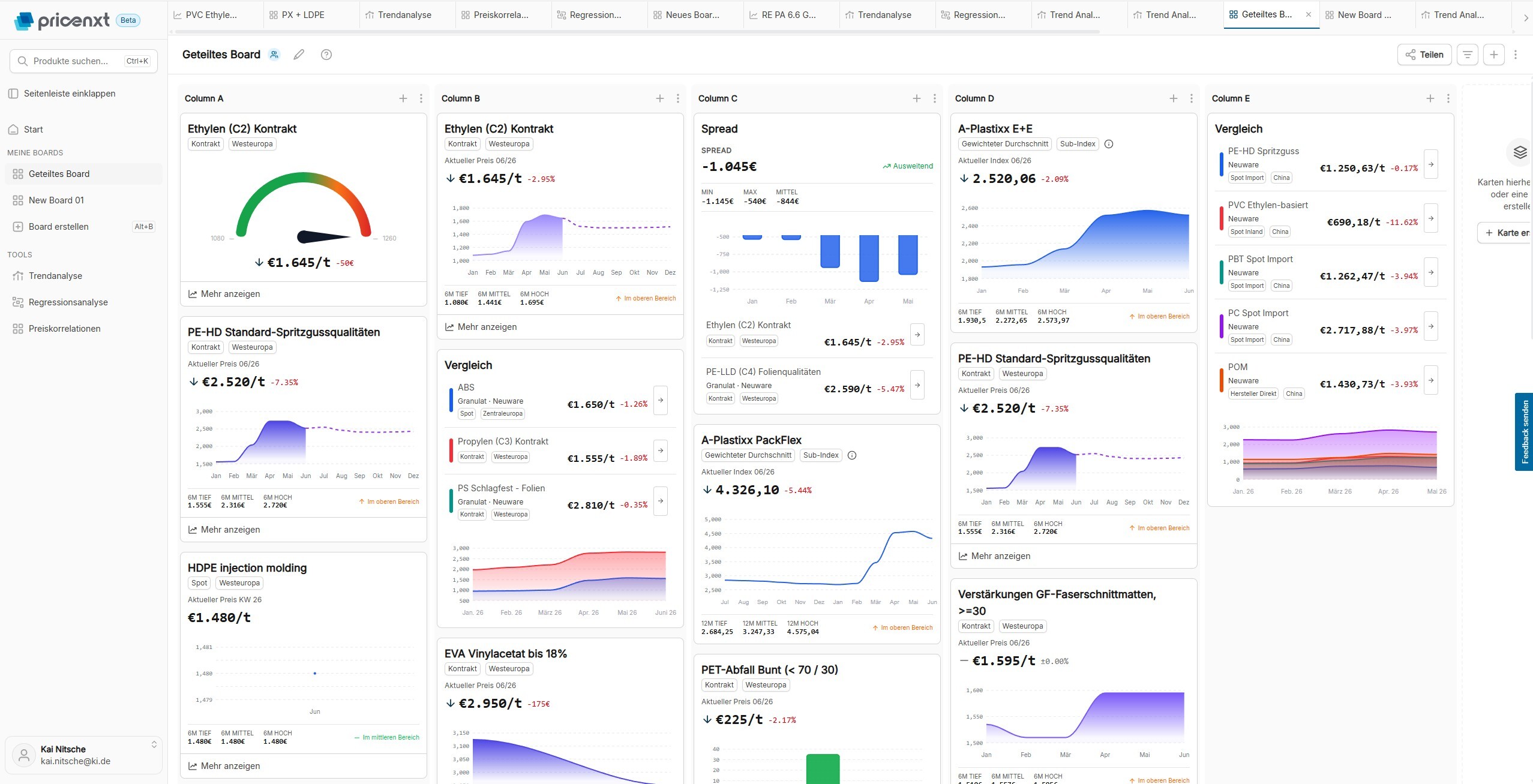Open the help question mark icon

coord(326,55)
